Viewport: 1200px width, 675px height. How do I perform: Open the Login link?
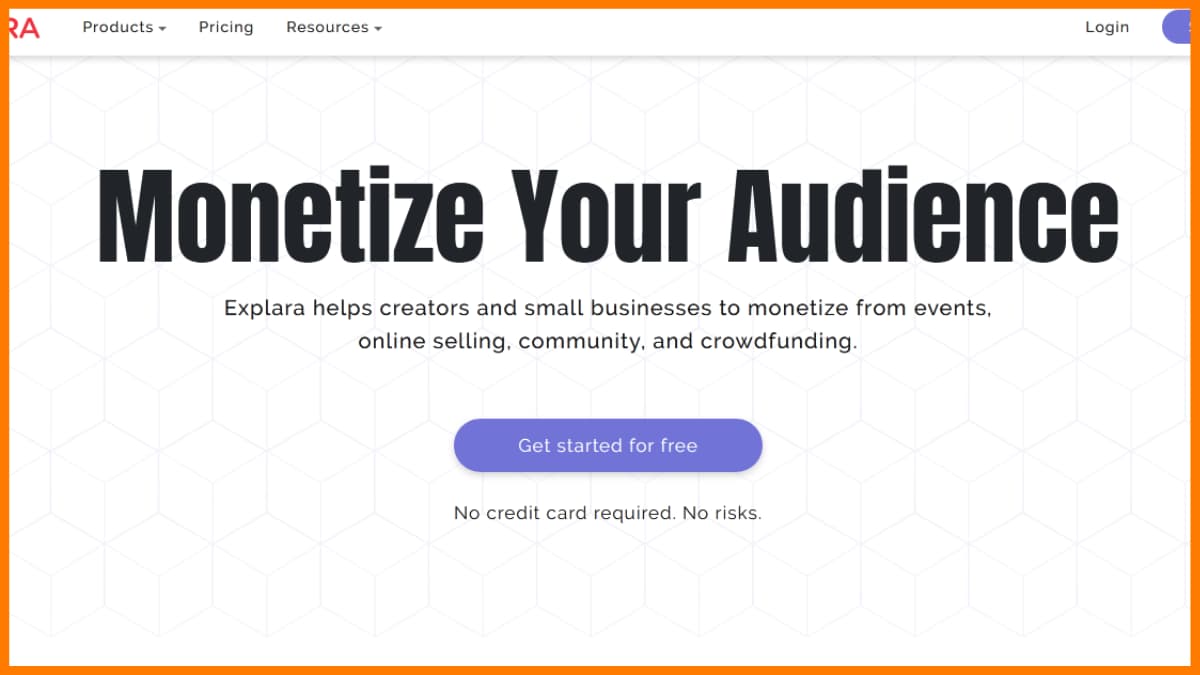click(1107, 27)
